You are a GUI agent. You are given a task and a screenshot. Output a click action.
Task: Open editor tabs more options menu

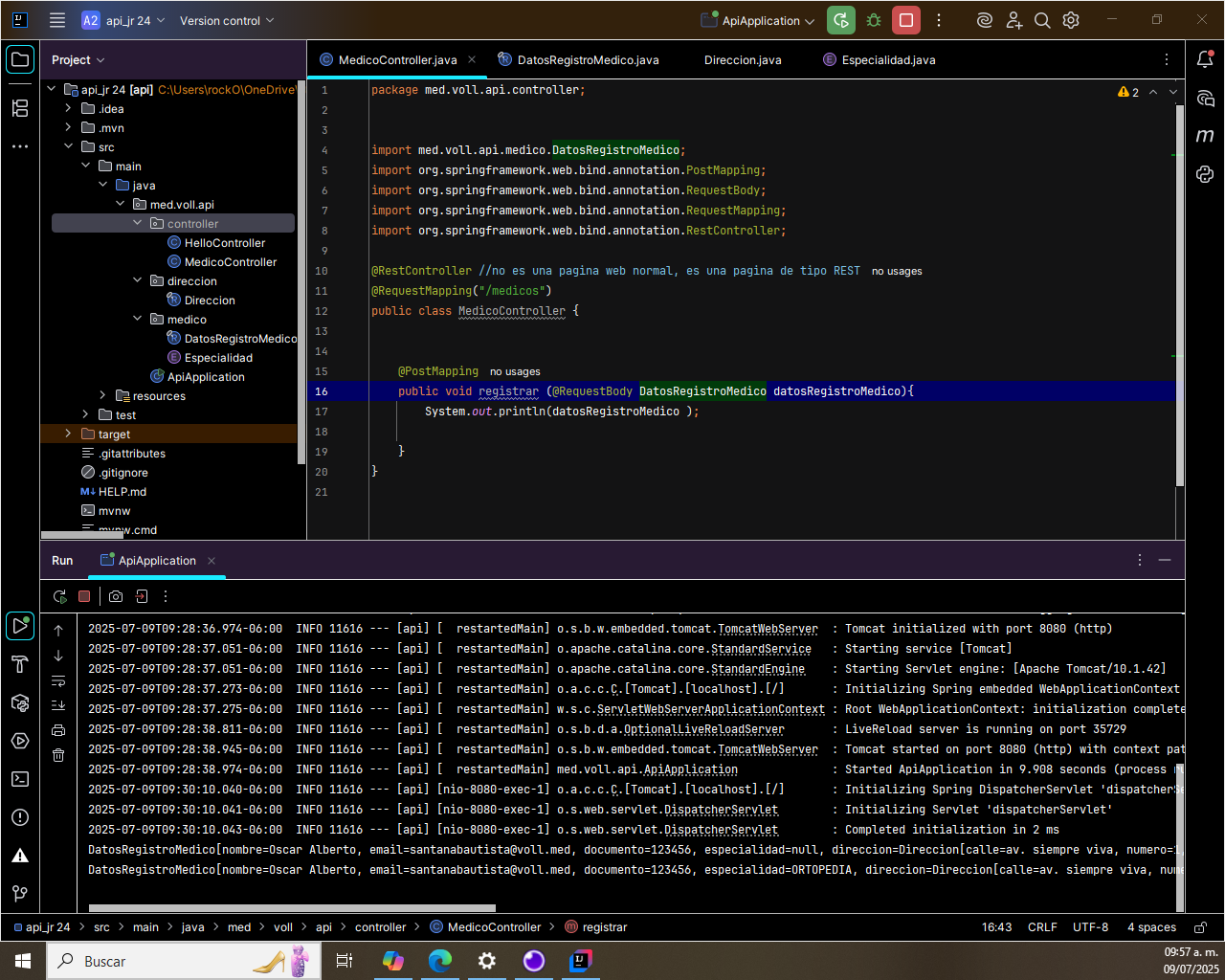[x=1167, y=59]
